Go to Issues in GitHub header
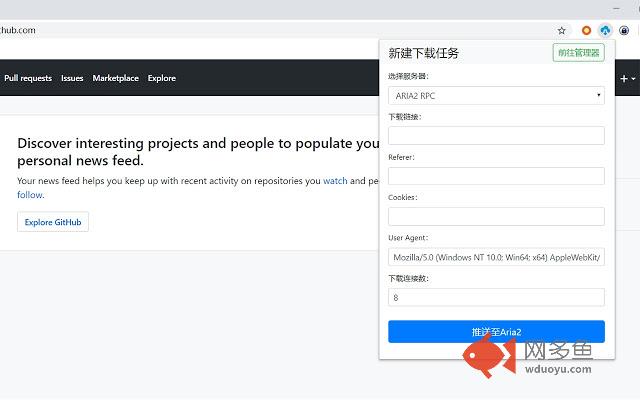The width and height of the screenshot is (640, 400). coord(72,78)
